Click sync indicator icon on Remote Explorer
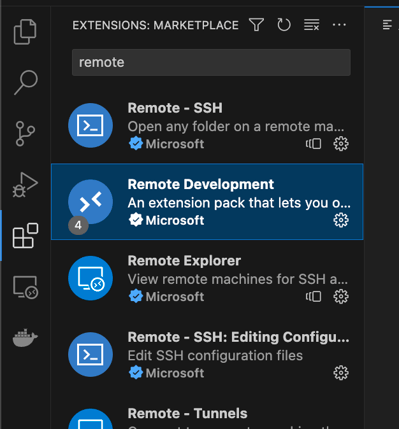Viewport: 399px width, 429px height. 314,297
